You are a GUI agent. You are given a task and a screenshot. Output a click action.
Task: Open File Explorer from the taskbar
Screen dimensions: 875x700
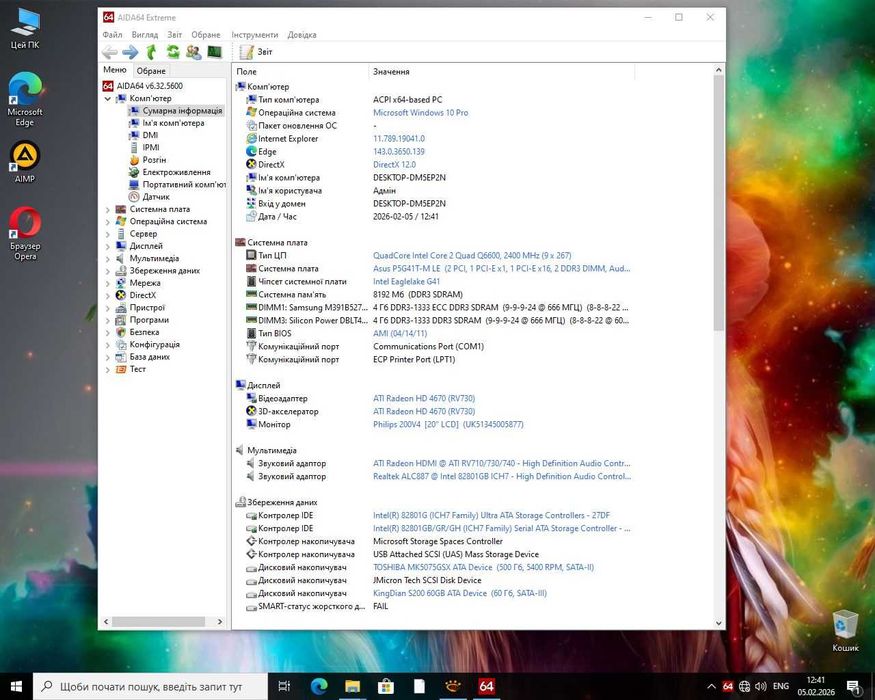click(352, 687)
